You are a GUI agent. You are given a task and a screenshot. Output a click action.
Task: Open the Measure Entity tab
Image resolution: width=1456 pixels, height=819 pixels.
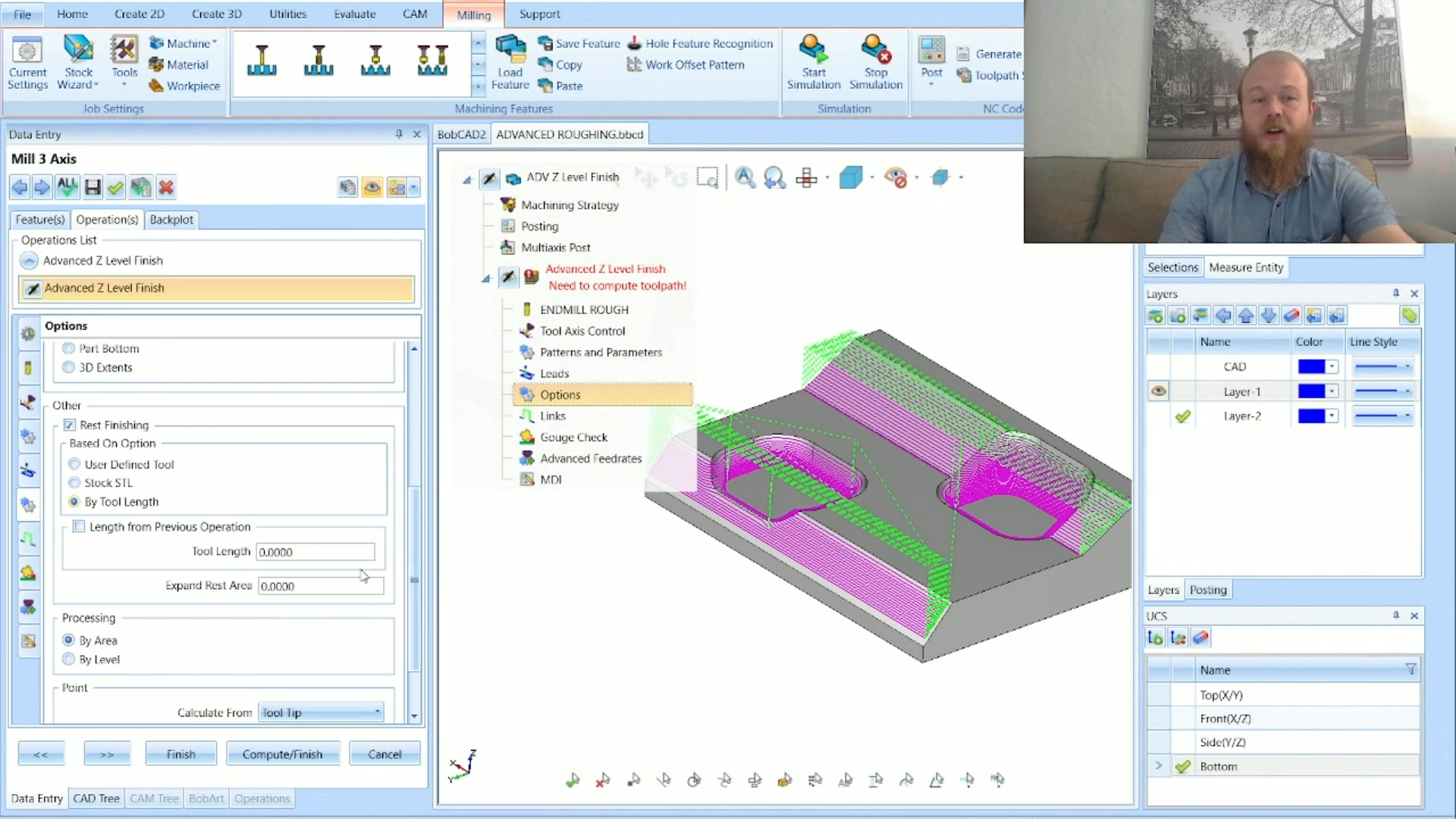click(x=1246, y=268)
